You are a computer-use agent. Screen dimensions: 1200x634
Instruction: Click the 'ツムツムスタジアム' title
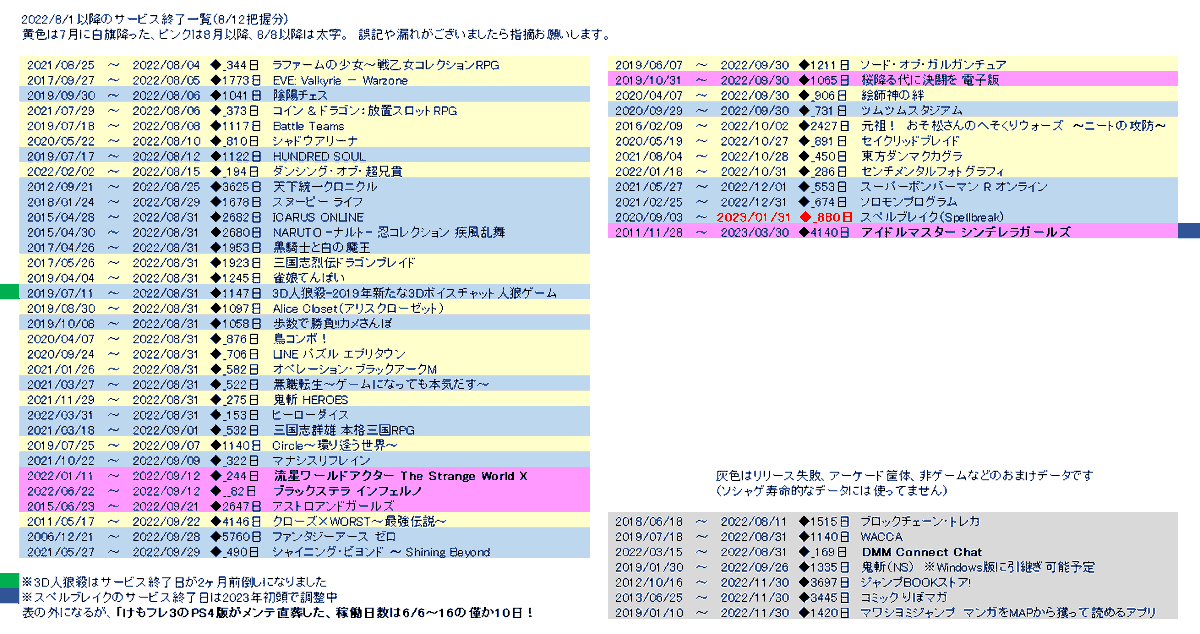pos(911,110)
